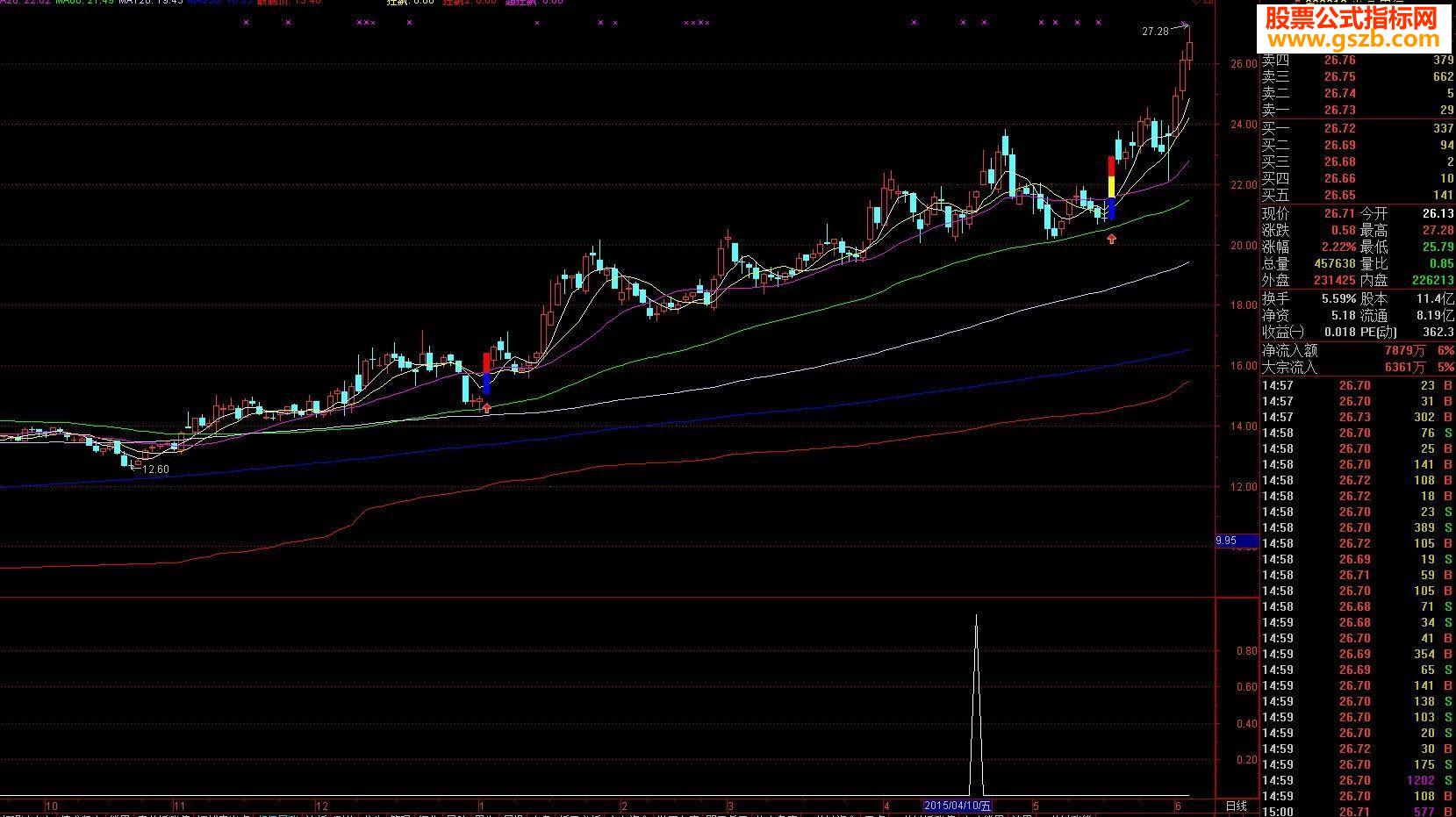
Task: Select the 买五 26.65 bid row
Action: (1358, 196)
